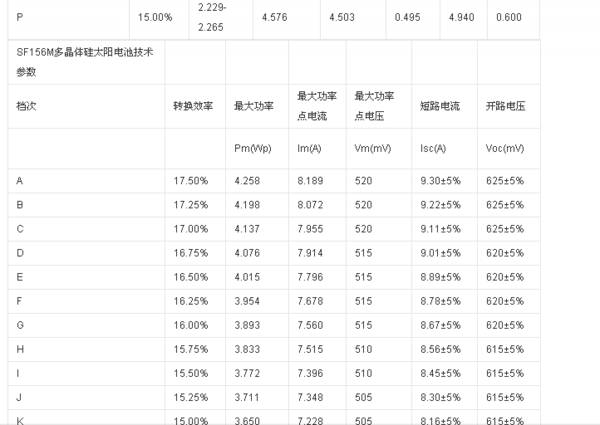Image resolution: width=600 pixels, height=425 pixels.
Task: Click current value 7.678
Action: [310, 301]
